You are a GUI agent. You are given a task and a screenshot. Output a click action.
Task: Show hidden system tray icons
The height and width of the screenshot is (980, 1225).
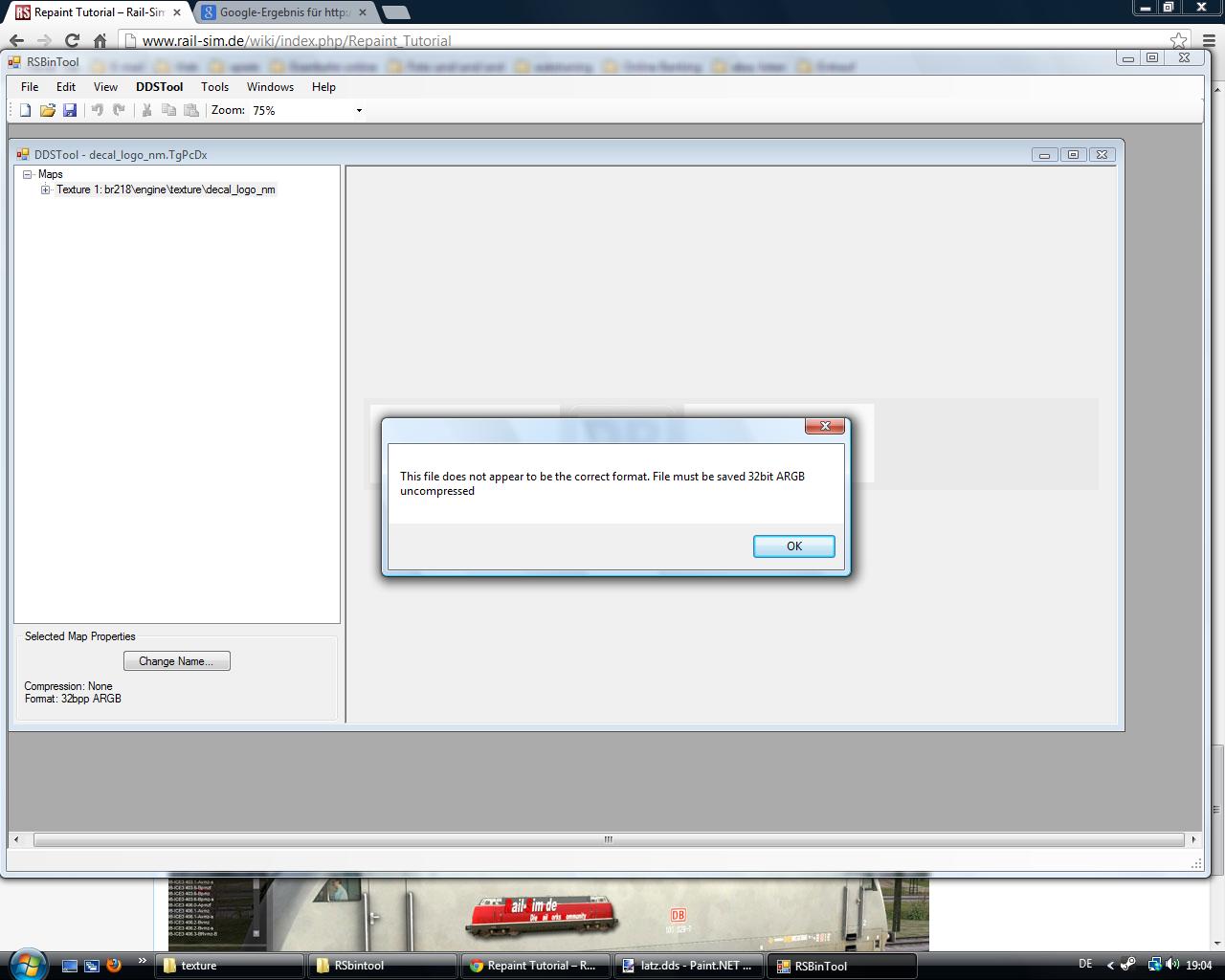(1110, 965)
